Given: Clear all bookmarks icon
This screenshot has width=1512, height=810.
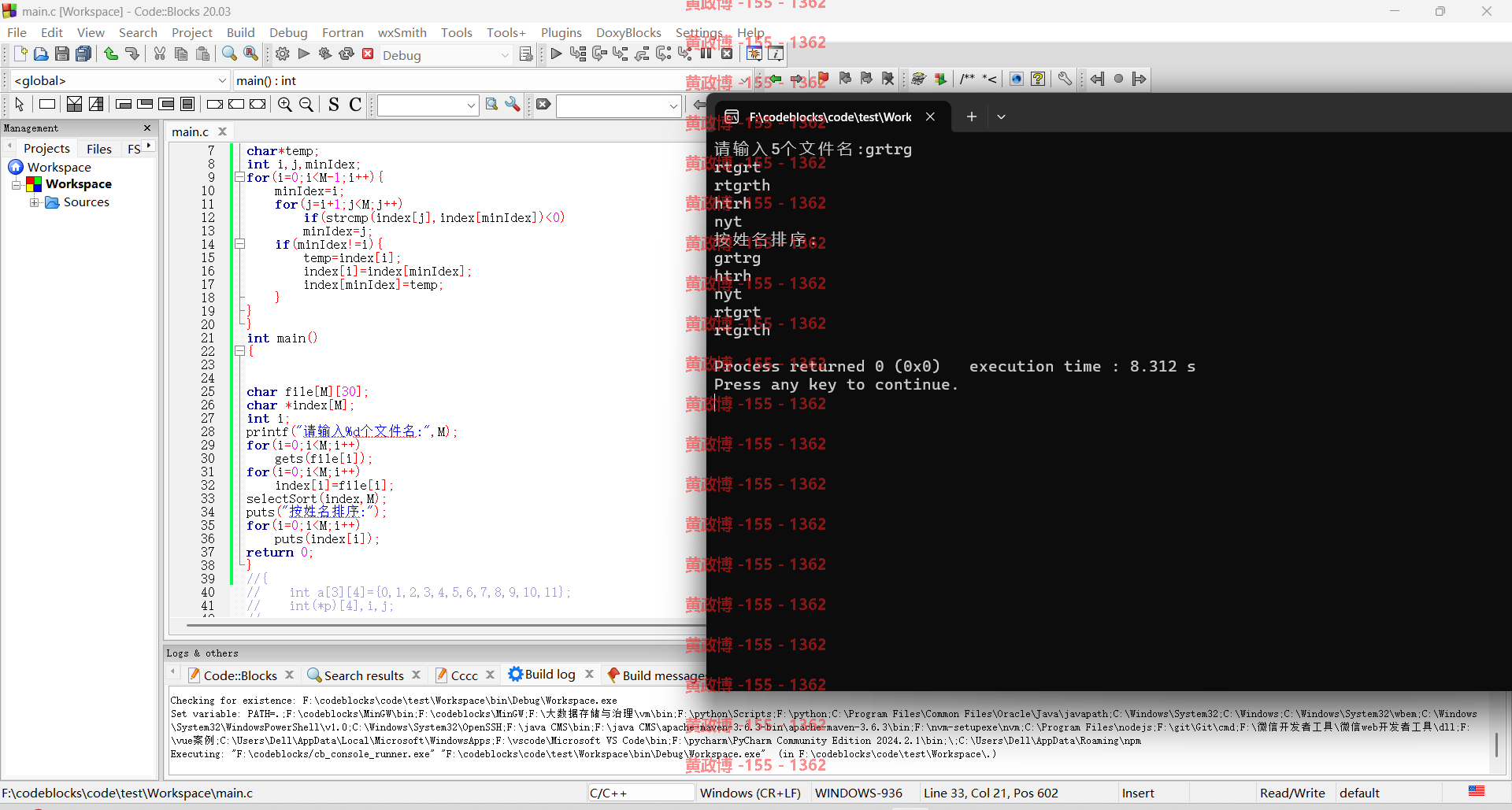Looking at the screenshot, I should tap(888, 79).
